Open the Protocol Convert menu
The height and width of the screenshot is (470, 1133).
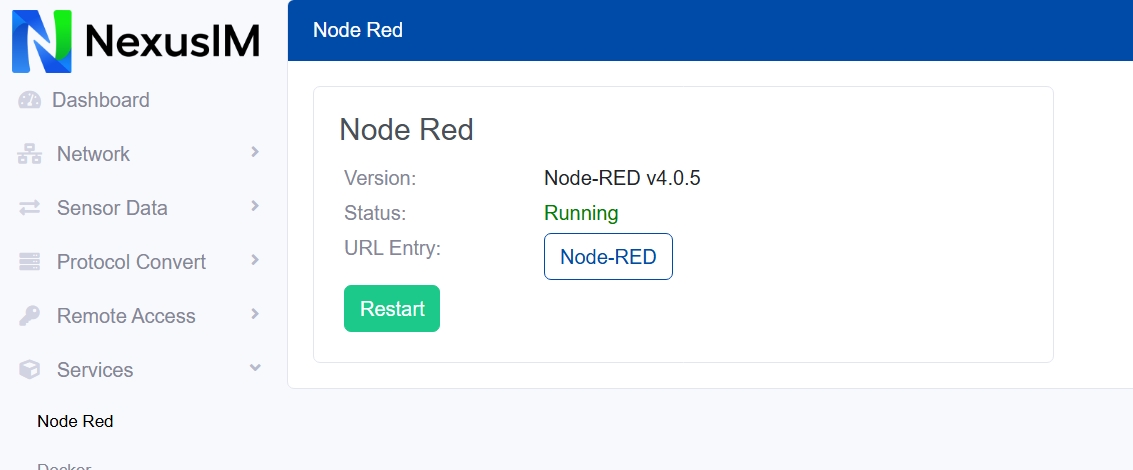pyautogui.click(x=132, y=262)
